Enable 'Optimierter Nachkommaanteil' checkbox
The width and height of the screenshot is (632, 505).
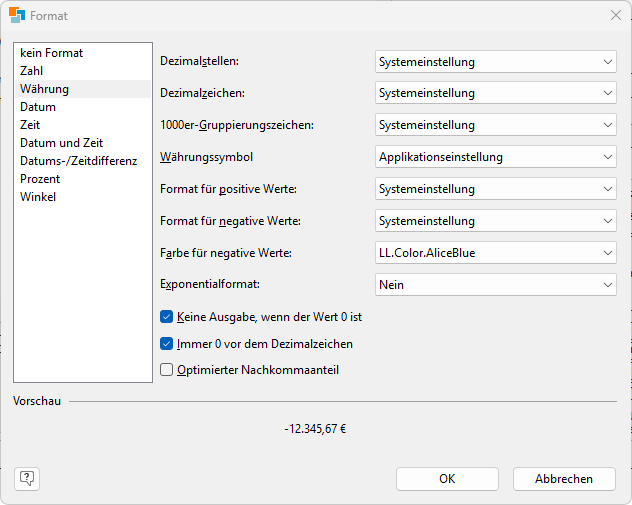[167, 370]
